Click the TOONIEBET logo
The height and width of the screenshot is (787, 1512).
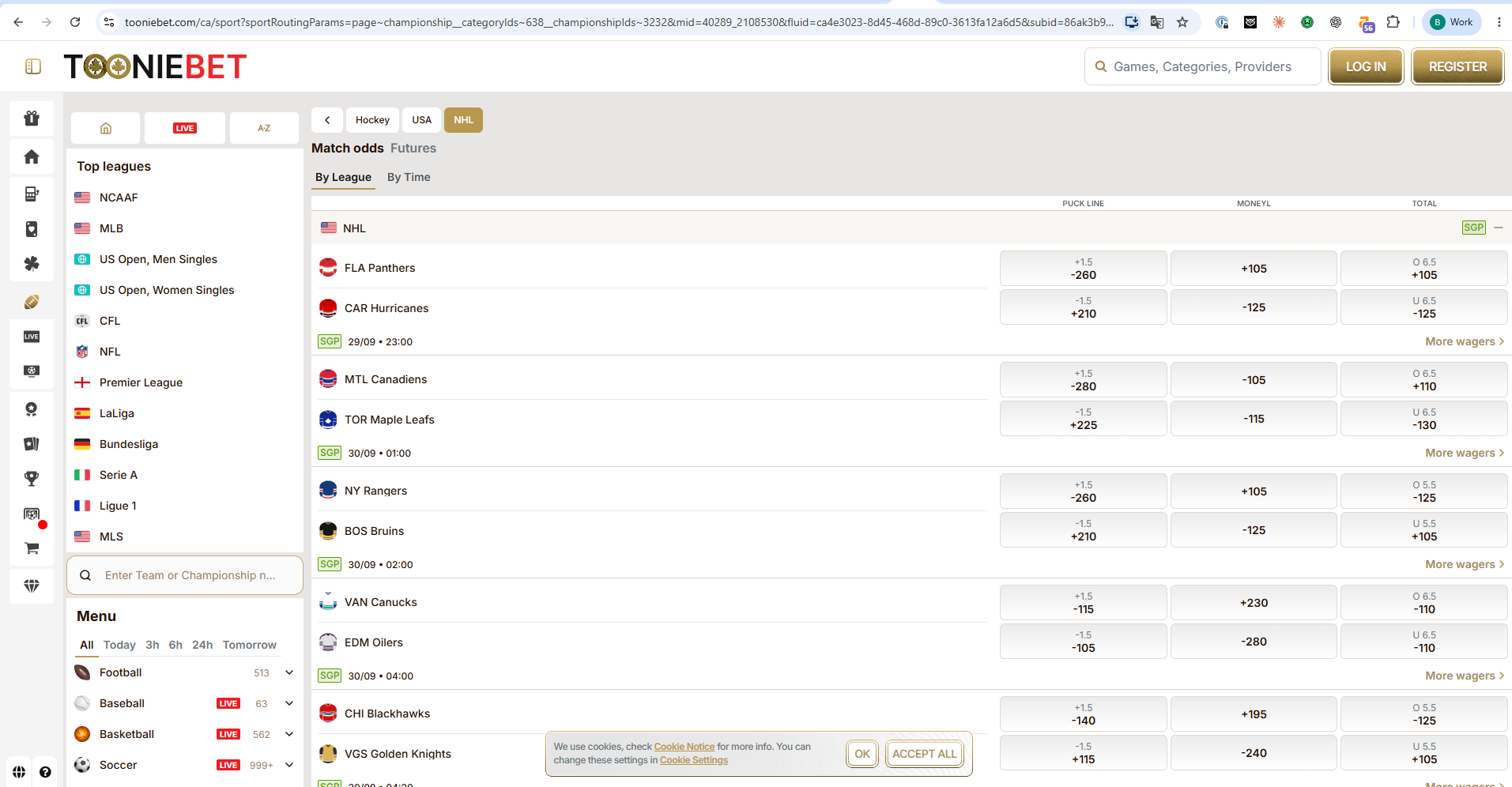click(x=155, y=66)
